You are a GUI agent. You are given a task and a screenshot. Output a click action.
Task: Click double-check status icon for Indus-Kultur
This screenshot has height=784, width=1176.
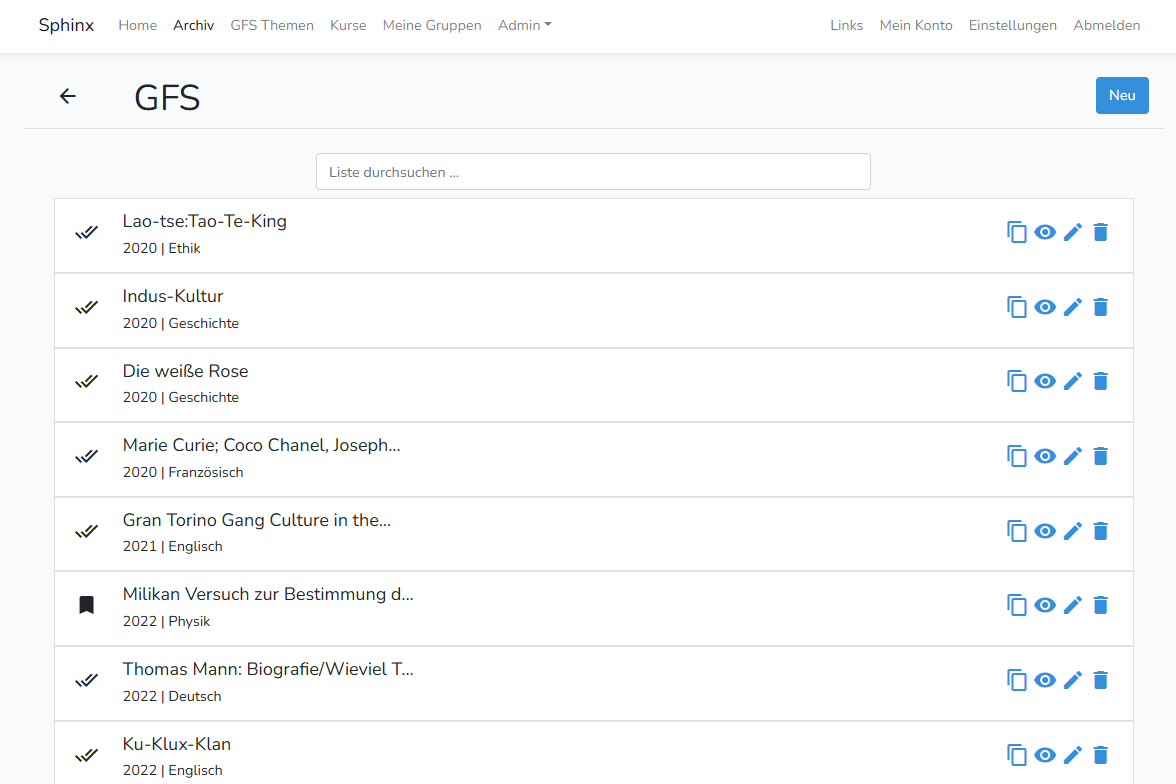coord(87,307)
